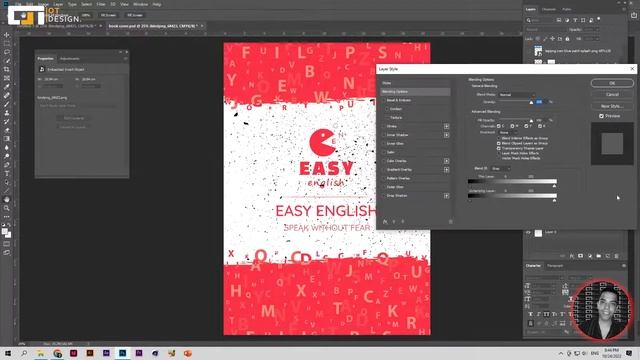Enable the Inner Shadow effect checkbox
The height and width of the screenshot is (360, 640).
point(384,135)
